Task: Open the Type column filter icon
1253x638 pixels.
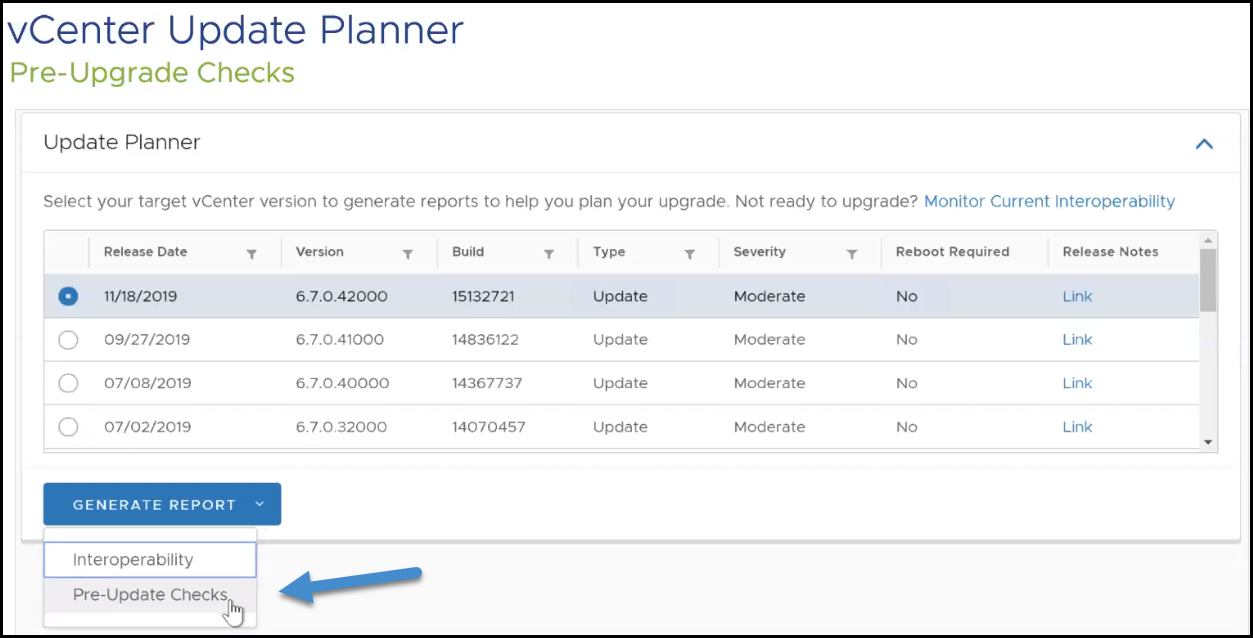Action: (689, 254)
